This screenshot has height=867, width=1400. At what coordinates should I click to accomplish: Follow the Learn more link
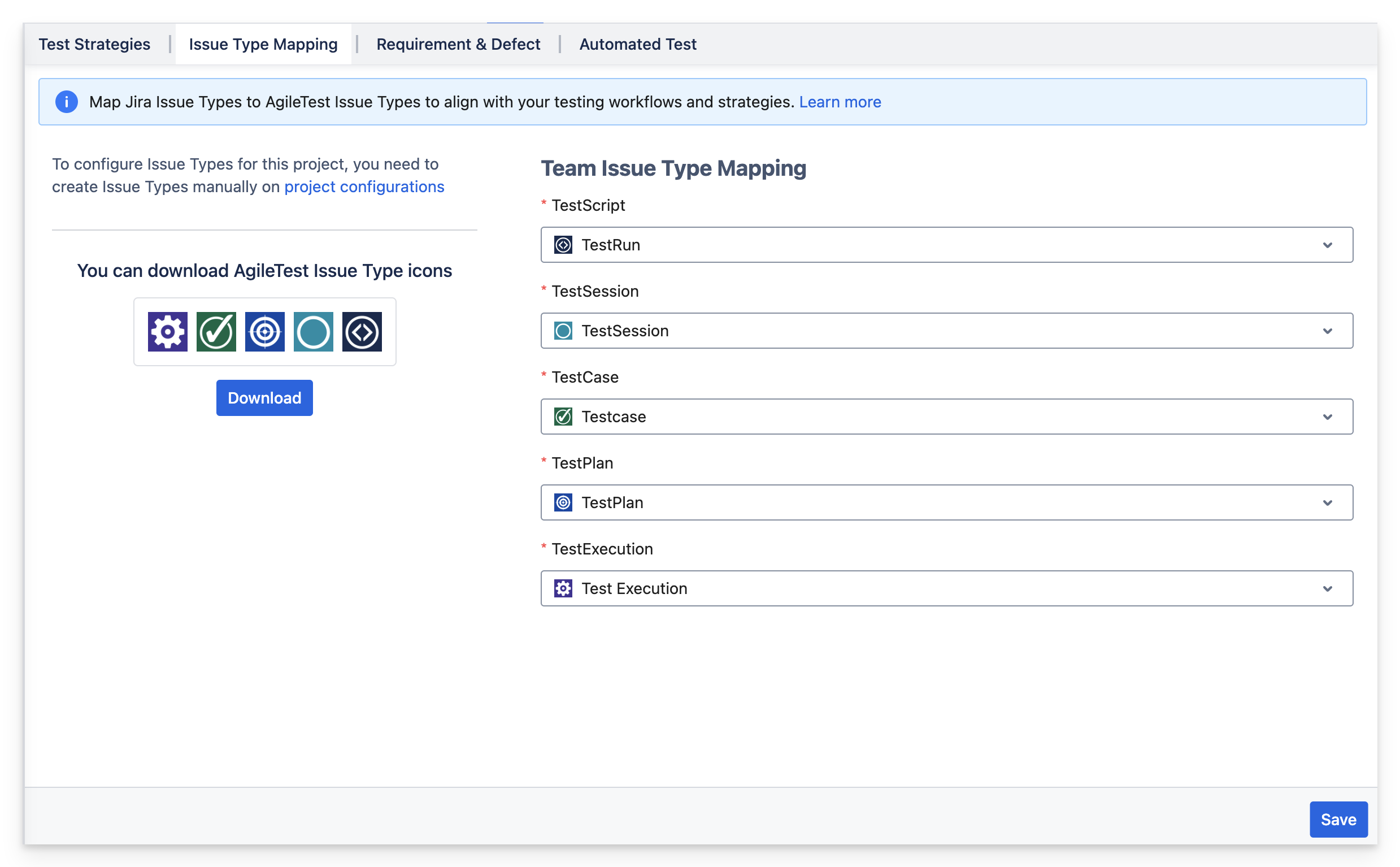pyautogui.click(x=840, y=102)
